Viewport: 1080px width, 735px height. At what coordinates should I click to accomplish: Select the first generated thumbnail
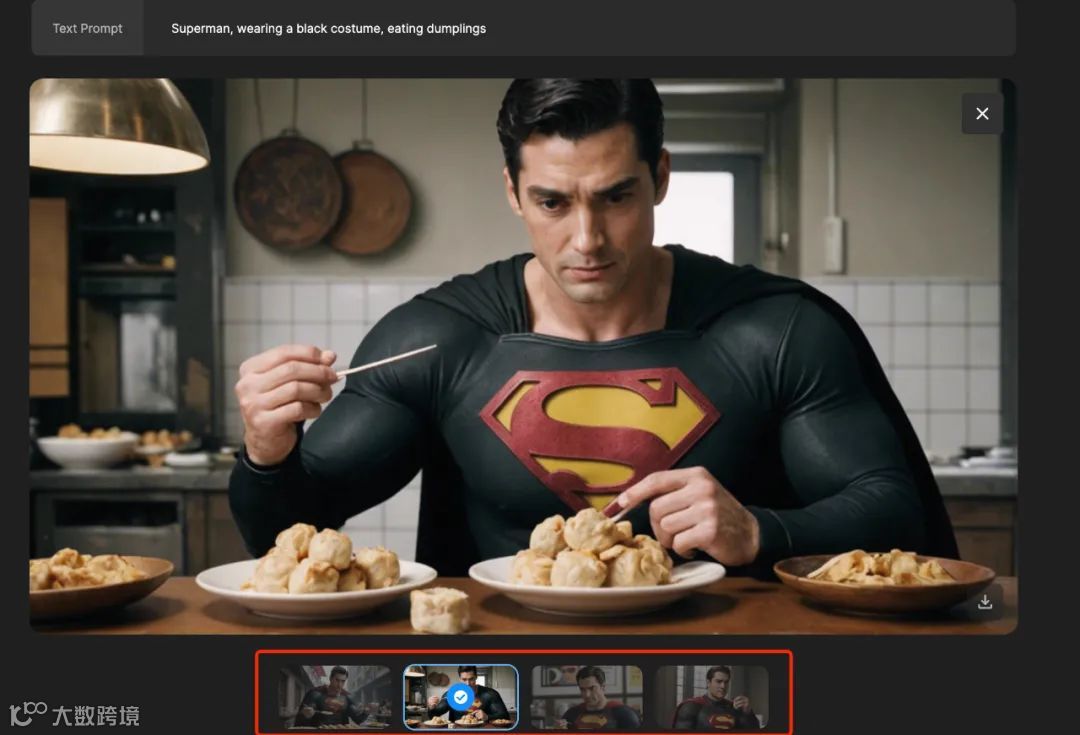(x=334, y=696)
